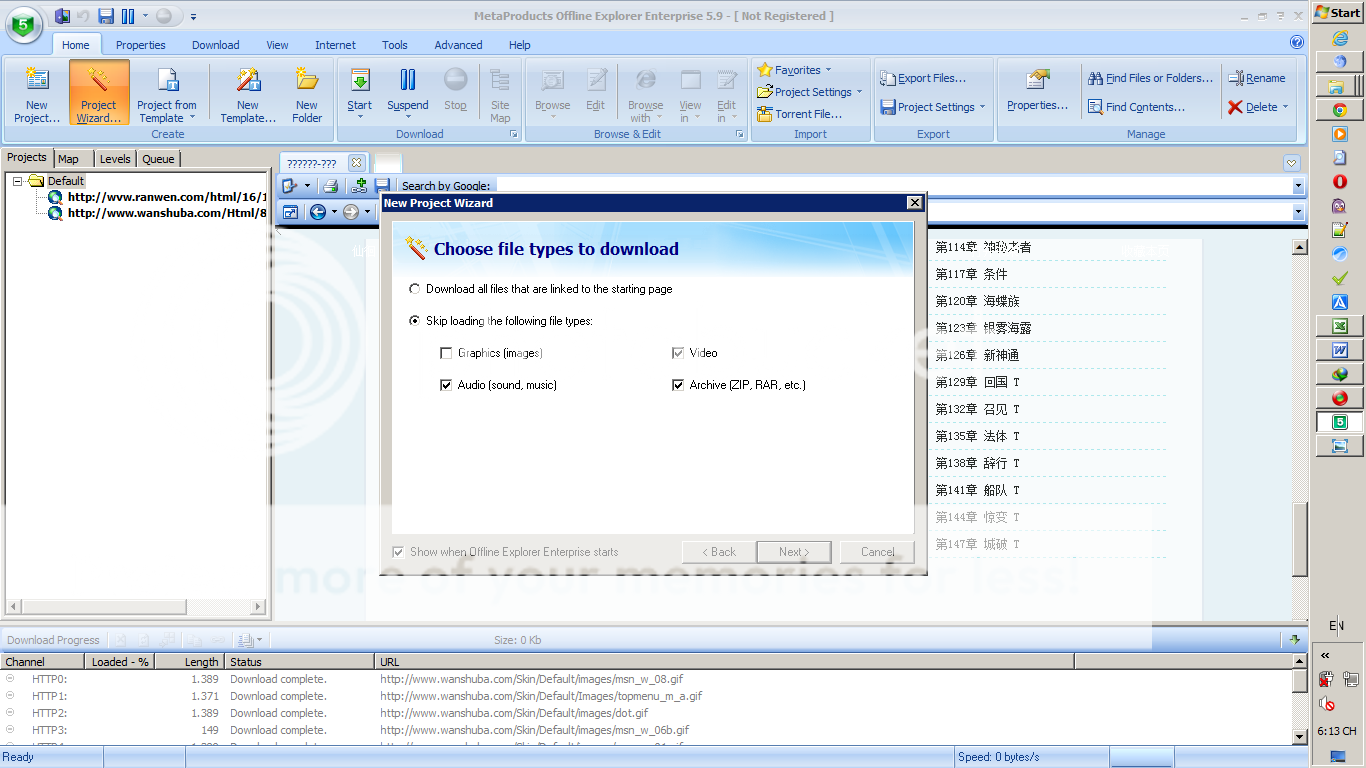Uncheck Archive (ZIP, RAR, etc.) checkbox
Viewport: 1366px width, 768px height.
[x=678, y=385]
